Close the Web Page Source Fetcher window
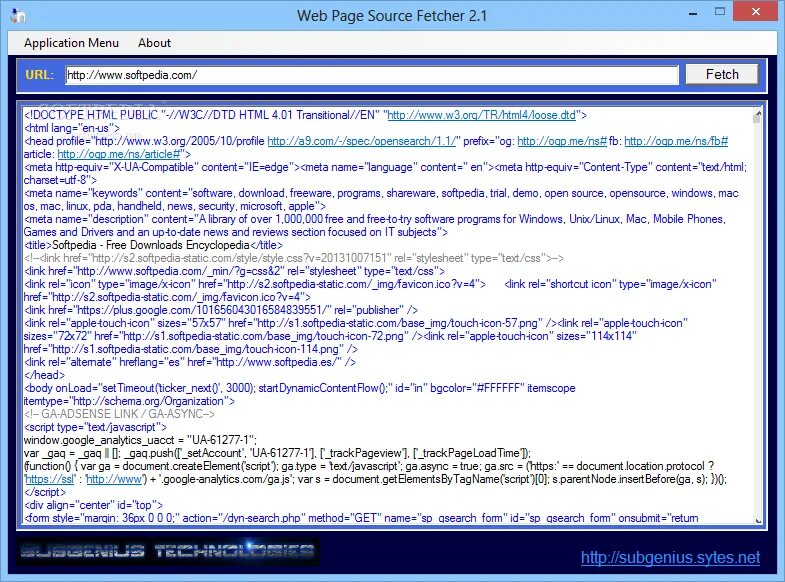Screen dimensions: 785x582 click(755, 12)
